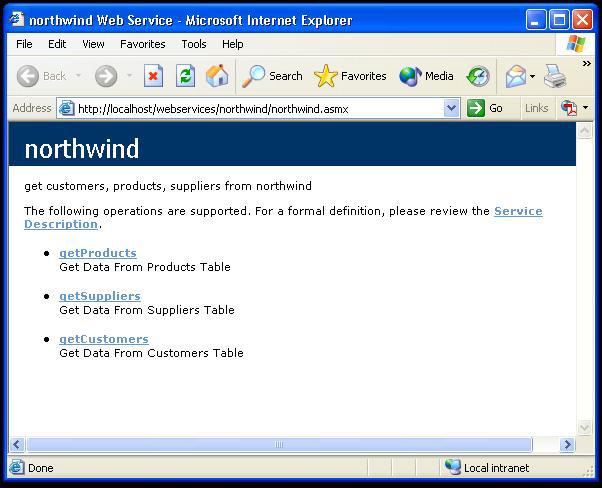Go to Home page icon
Screen dimensions: 602x488
[x=217, y=76]
